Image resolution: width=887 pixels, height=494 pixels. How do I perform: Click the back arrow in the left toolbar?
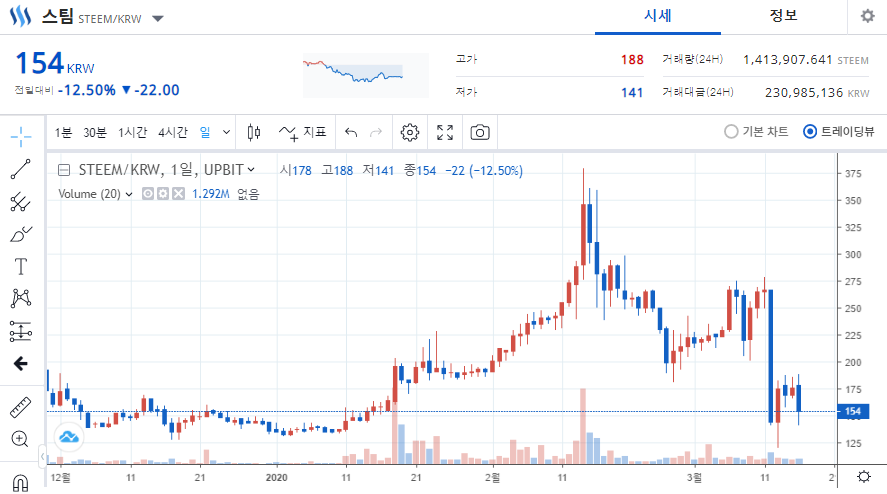click(21, 363)
